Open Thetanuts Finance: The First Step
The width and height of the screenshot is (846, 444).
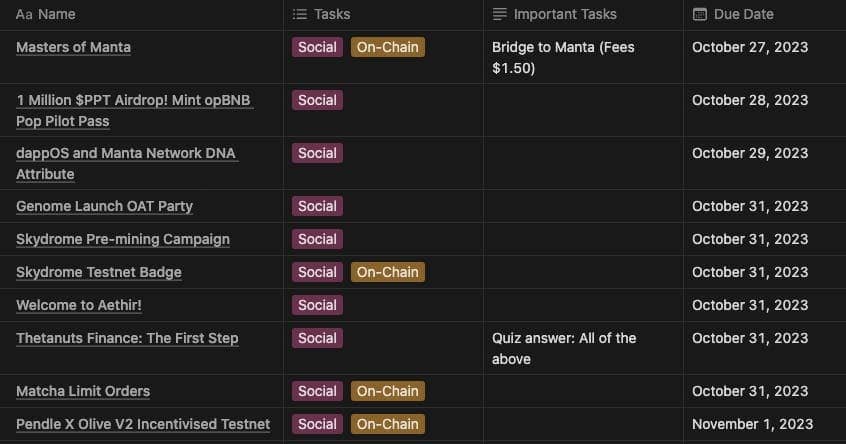tap(127, 338)
